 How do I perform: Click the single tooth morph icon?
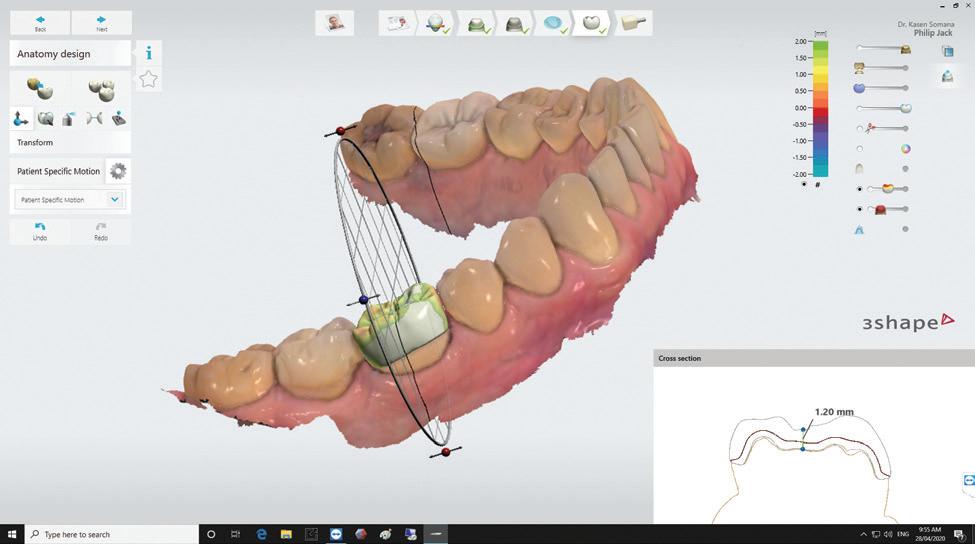(x=40, y=89)
